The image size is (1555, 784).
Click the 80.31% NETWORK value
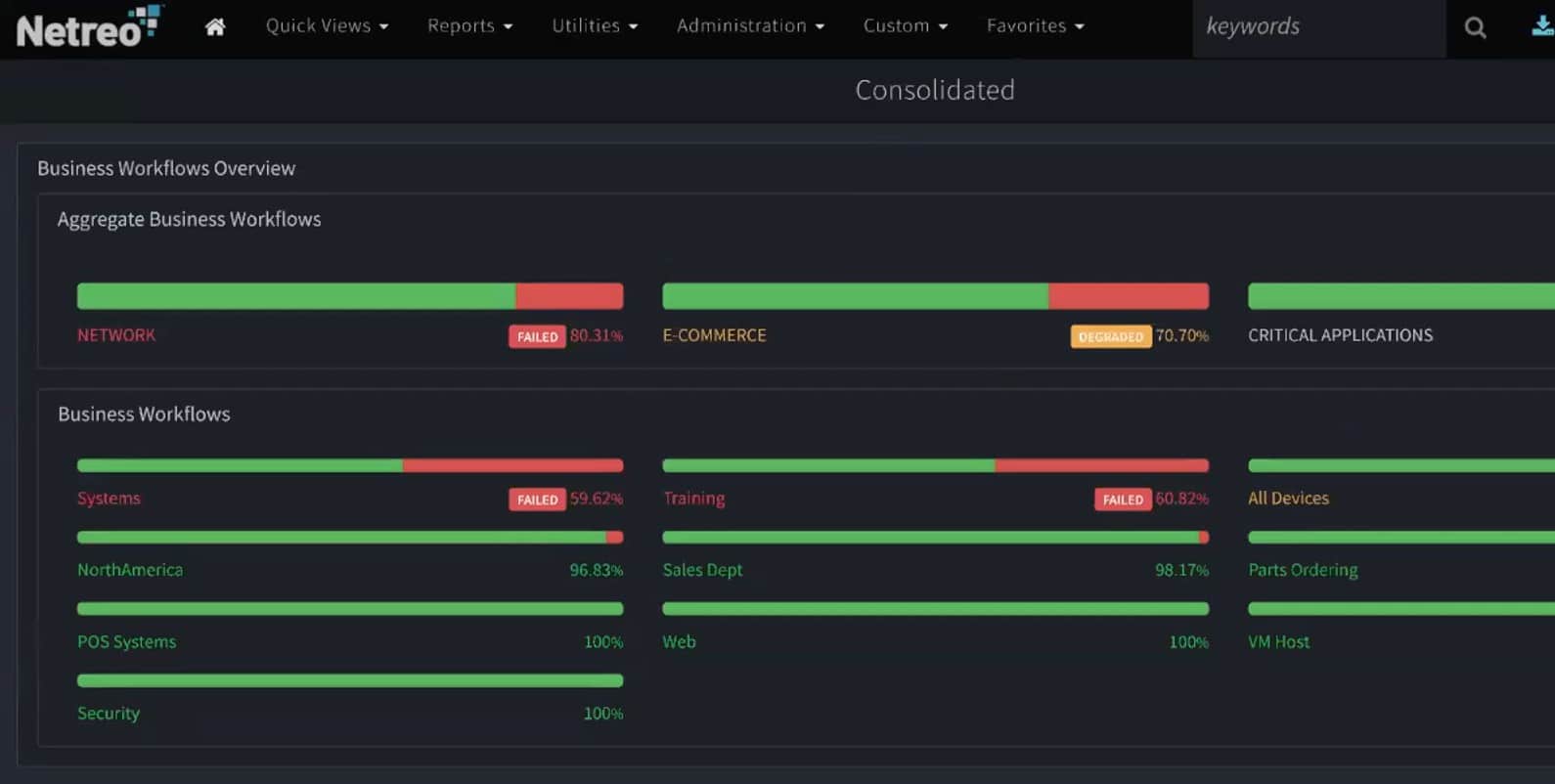point(597,335)
